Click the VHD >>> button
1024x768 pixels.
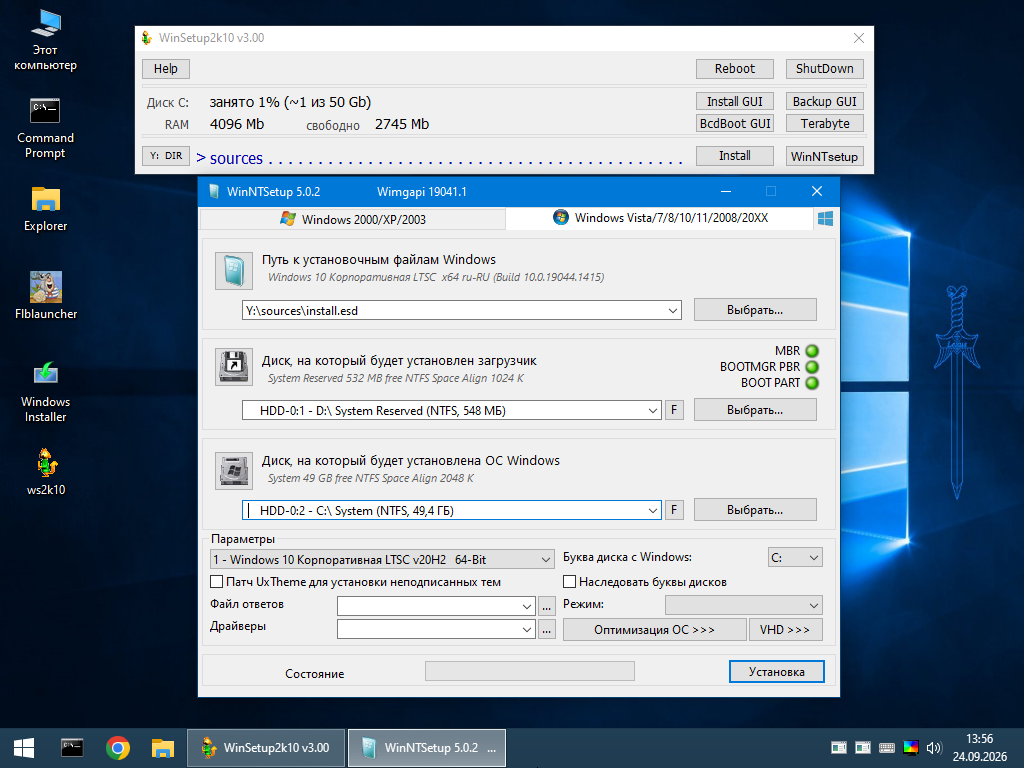(785, 630)
